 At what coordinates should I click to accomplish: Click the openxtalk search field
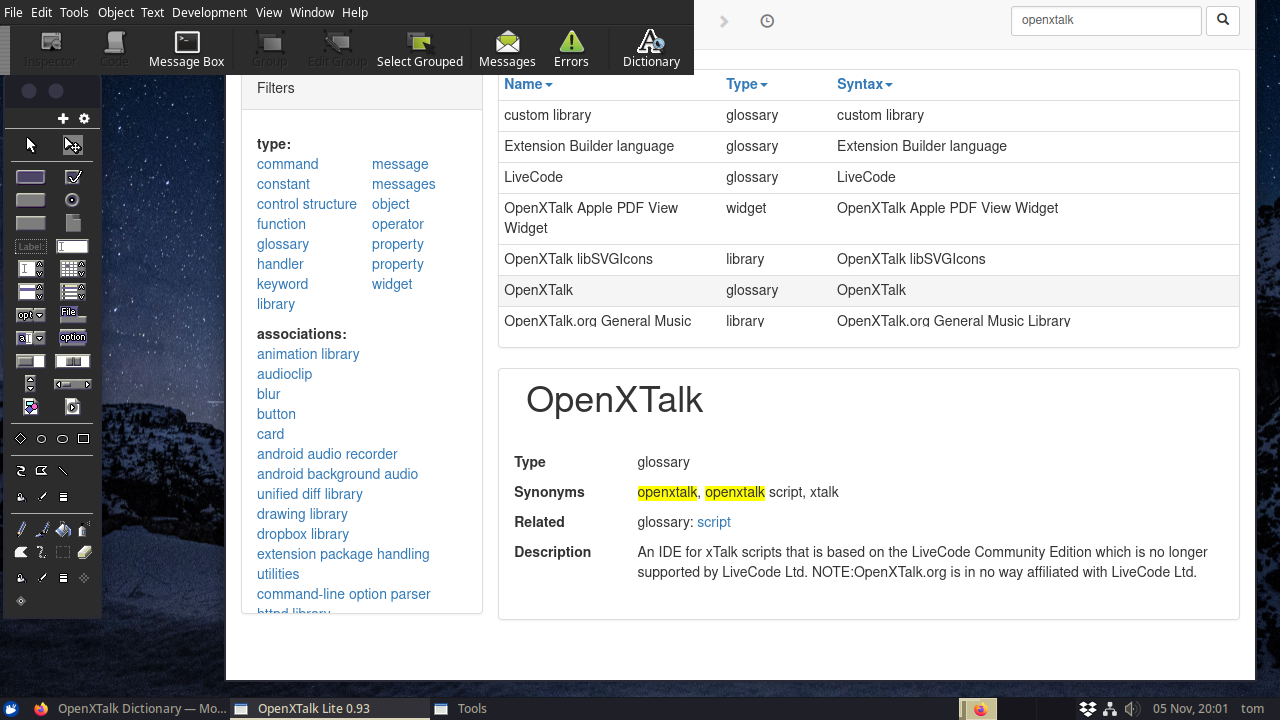(x=1106, y=20)
